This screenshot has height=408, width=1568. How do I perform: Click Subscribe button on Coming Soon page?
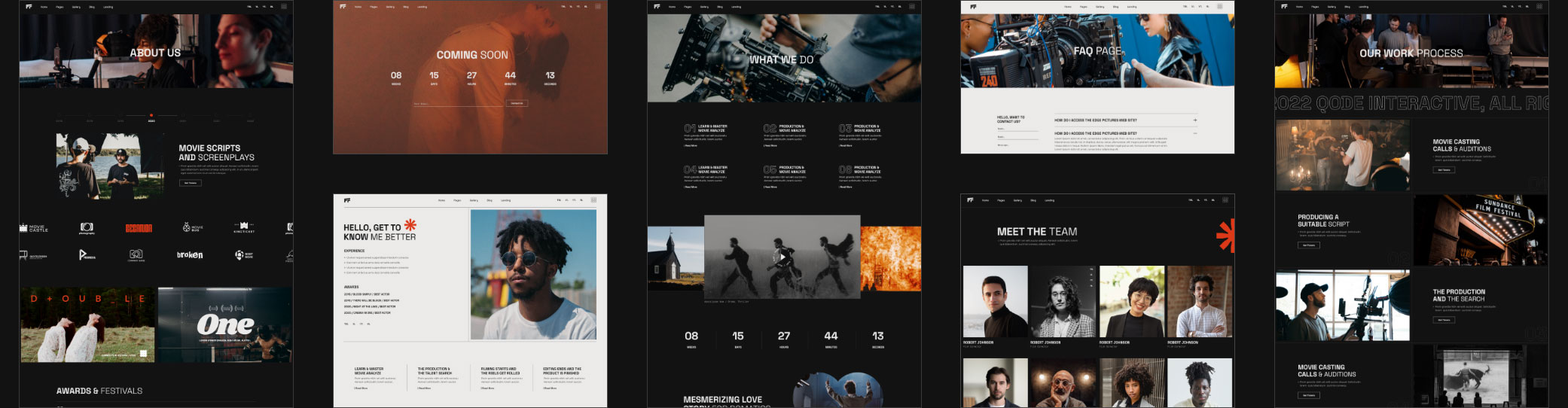coord(517,103)
